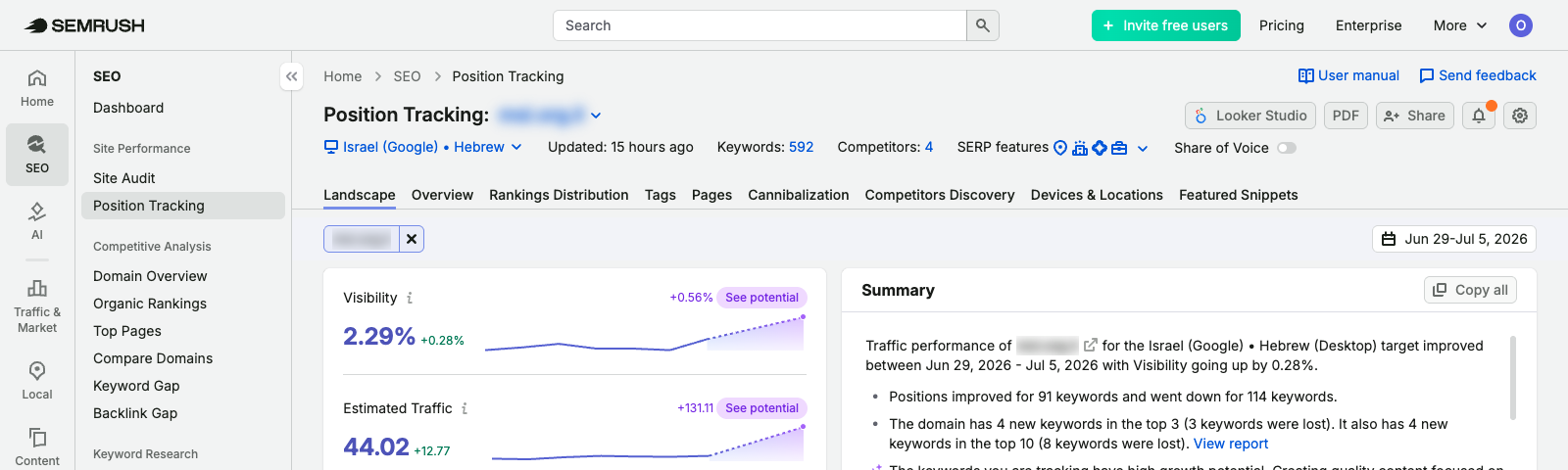This screenshot has width=1568, height=470.
Task: Click the search magnifier button
Action: pos(983,25)
